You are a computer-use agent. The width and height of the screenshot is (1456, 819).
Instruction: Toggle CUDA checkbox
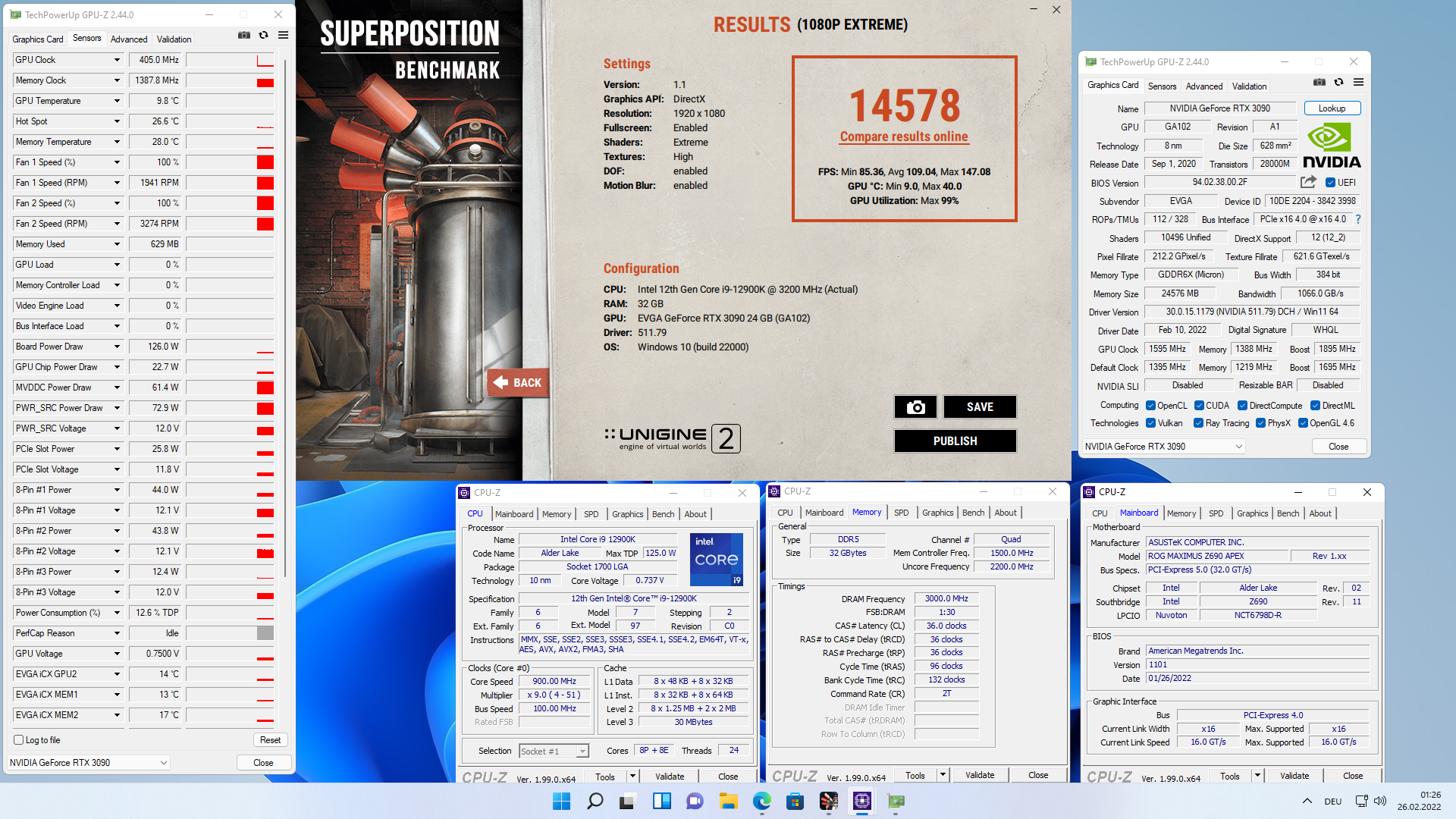[x=1199, y=406]
